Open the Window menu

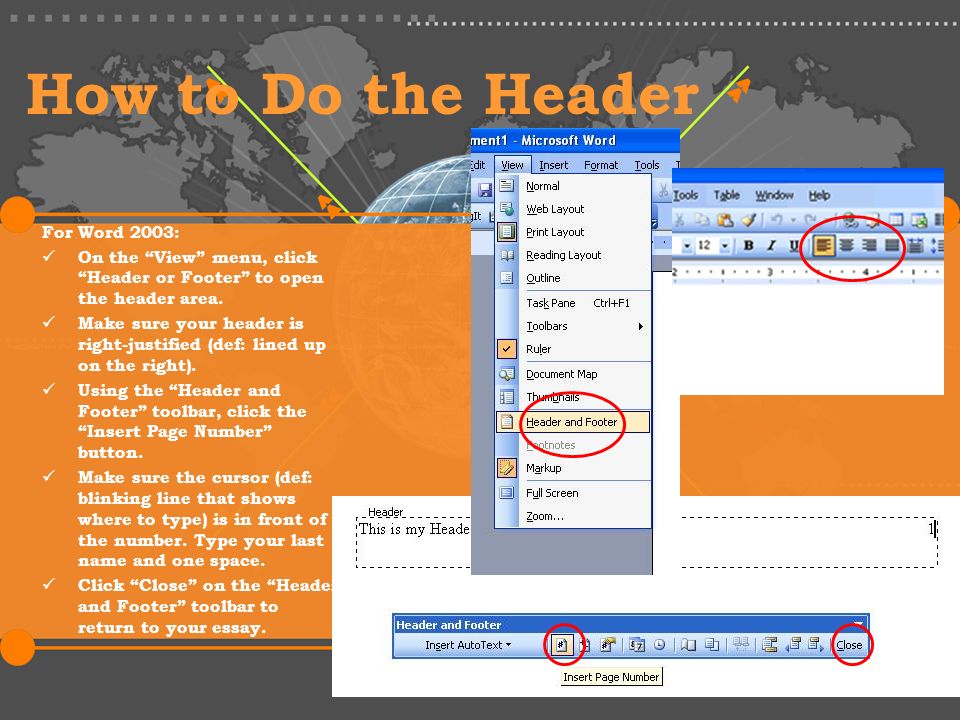click(x=774, y=195)
